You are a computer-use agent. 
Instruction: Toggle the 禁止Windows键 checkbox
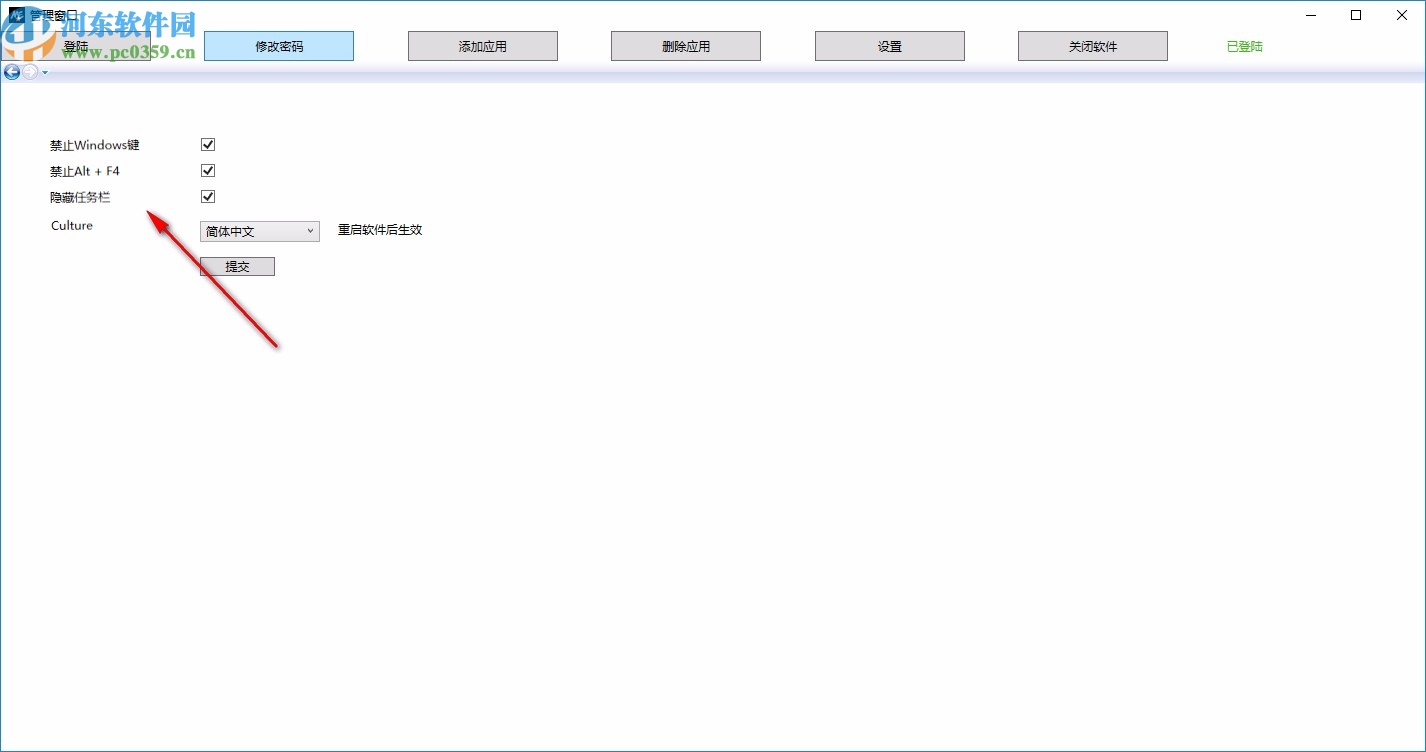click(x=207, y=144)
